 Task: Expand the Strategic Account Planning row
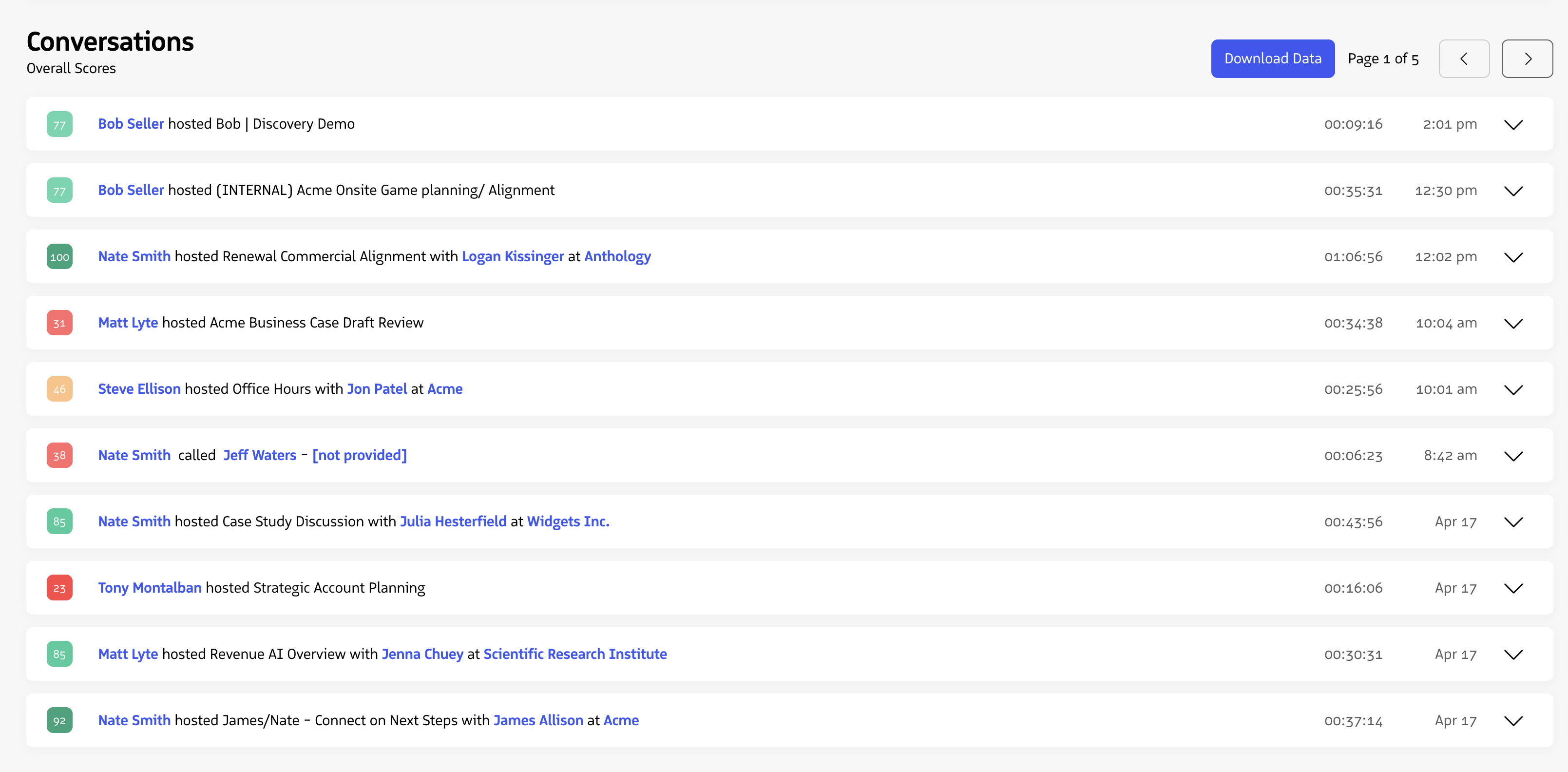pos(1512,588)
